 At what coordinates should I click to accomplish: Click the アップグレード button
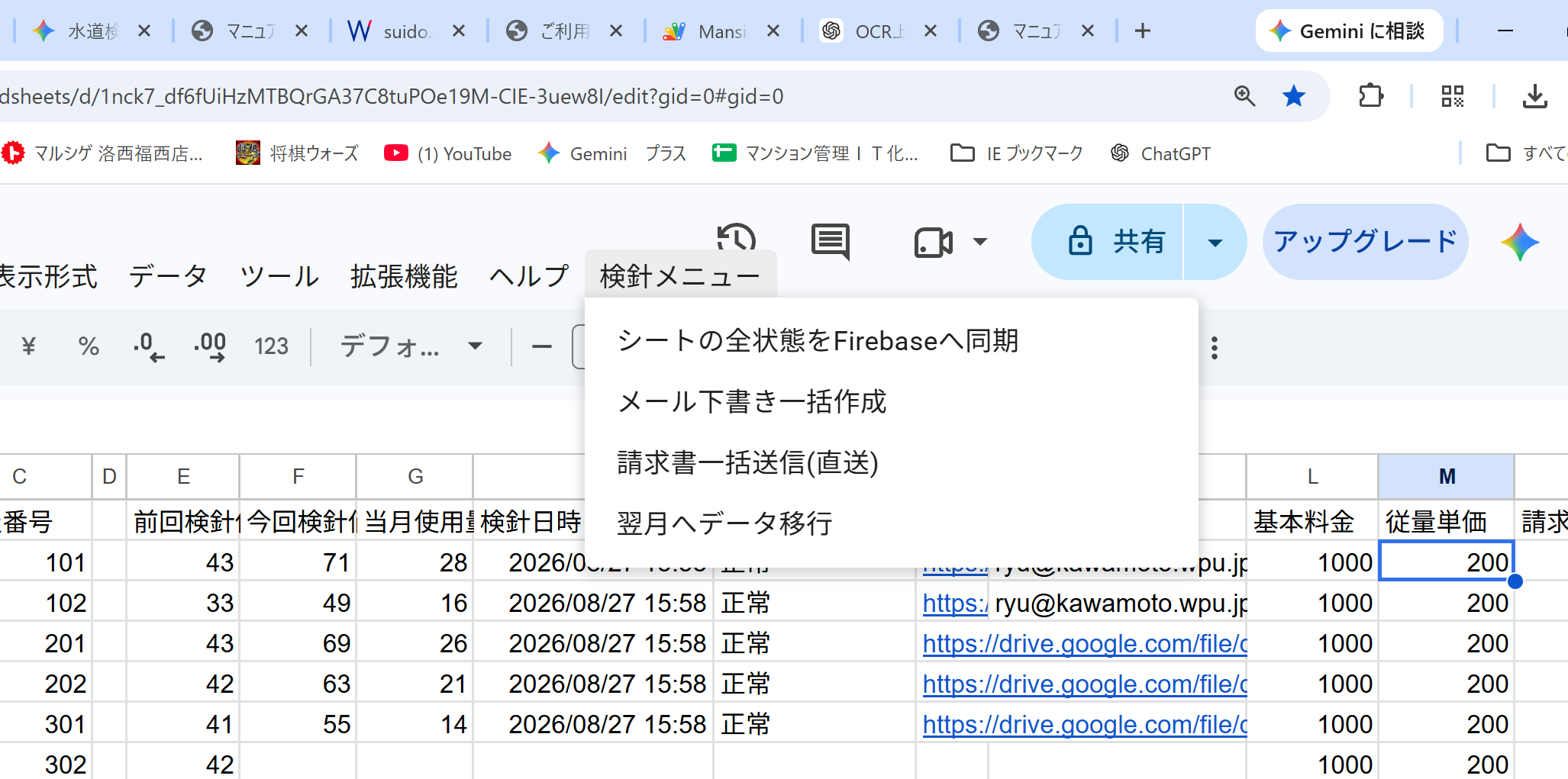point(1365,241)
